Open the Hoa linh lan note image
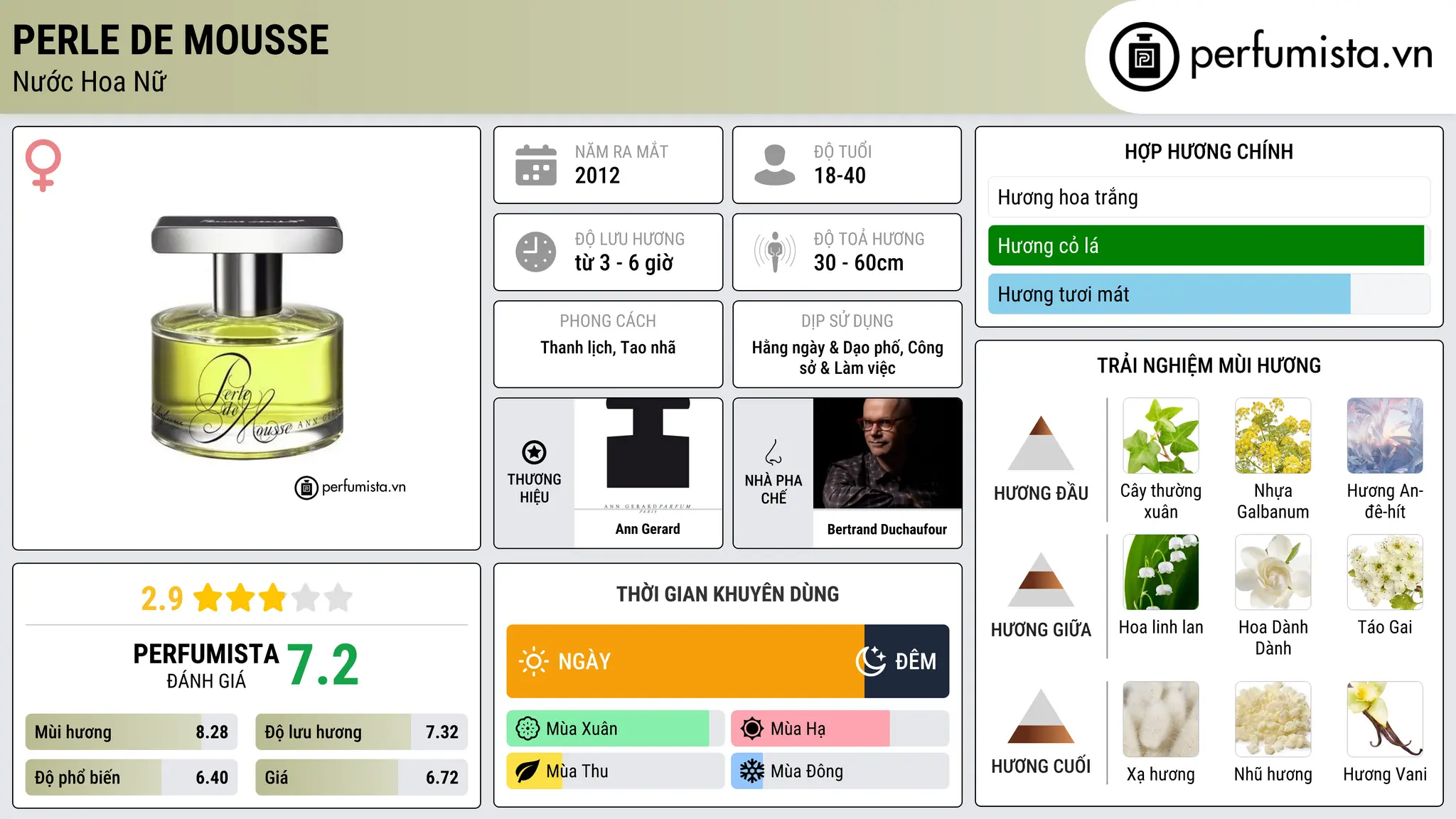Image resolution: width=1456 pixels, height=819 pixels. 1161,572
